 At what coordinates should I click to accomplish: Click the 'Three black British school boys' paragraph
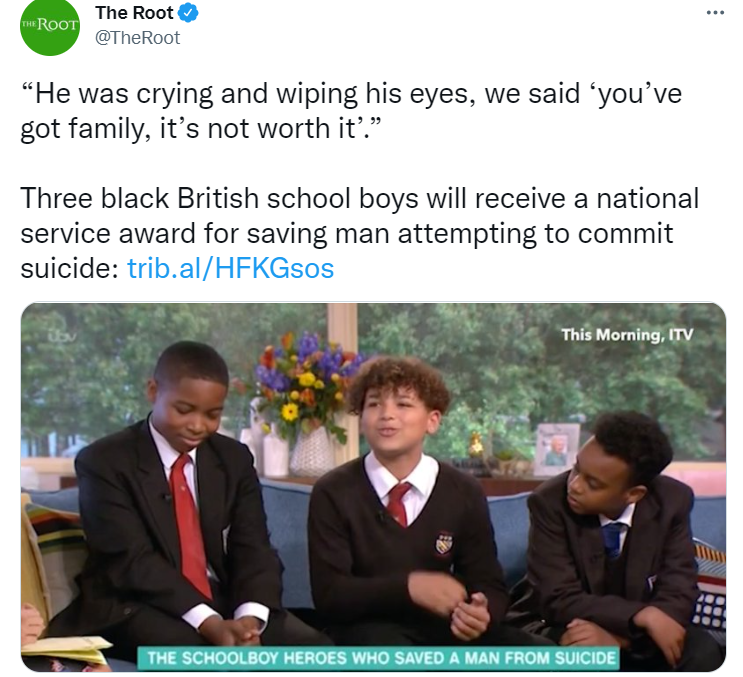pyautogui.click(x=360, y=233)
